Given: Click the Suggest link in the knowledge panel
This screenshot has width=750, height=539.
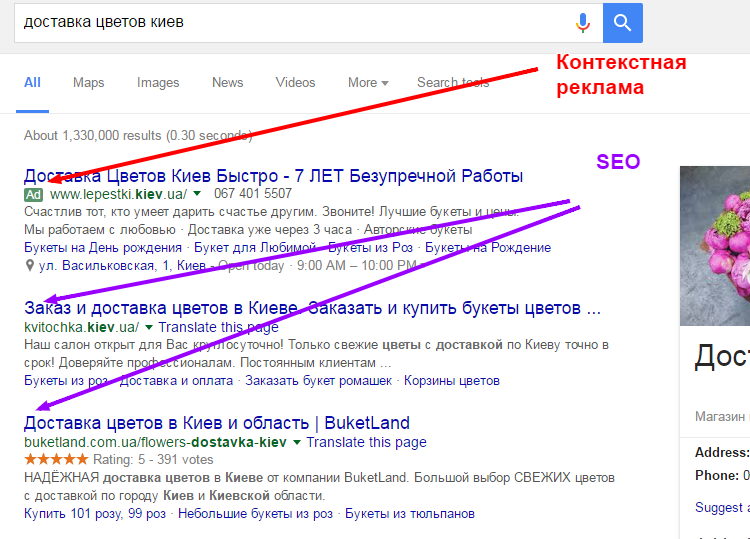Looking at the screenshot, I should [x=722, y=507].
